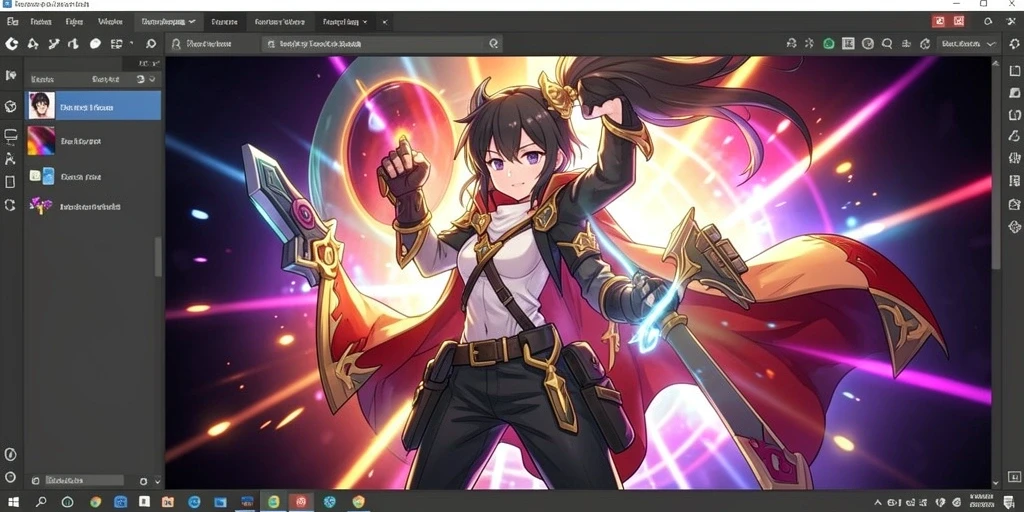The image size is (1024, 512).
Task: Open the app icon menu in menu bar
Action: 12,22
